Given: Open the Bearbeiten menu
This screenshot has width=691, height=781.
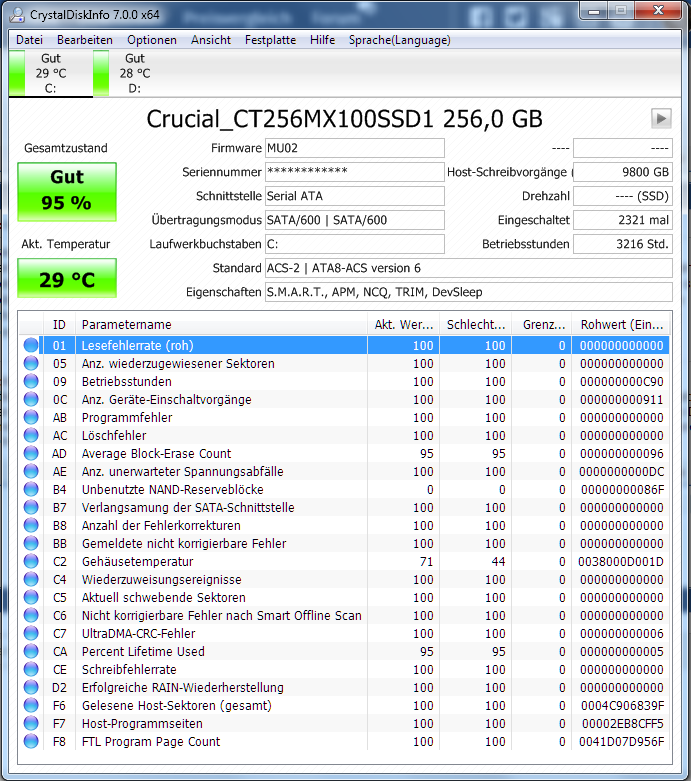Looking at the screenshot, I should point(85,40).
